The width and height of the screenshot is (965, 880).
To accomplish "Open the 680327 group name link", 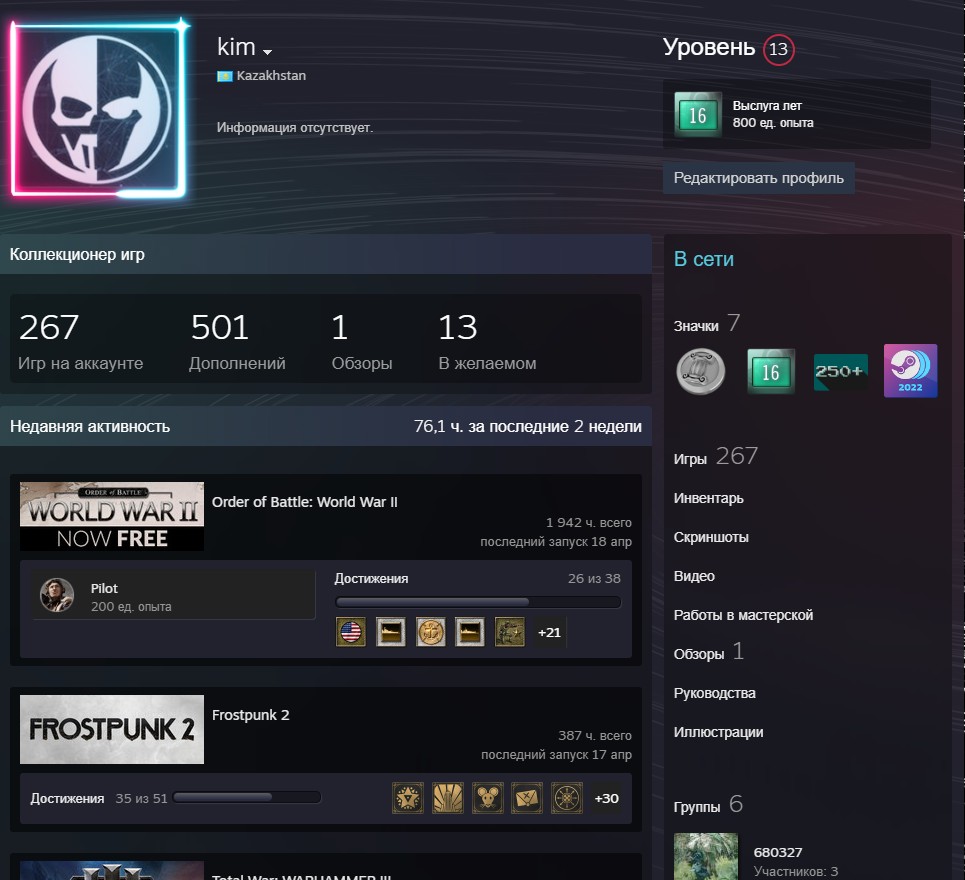I will (778, 852).
